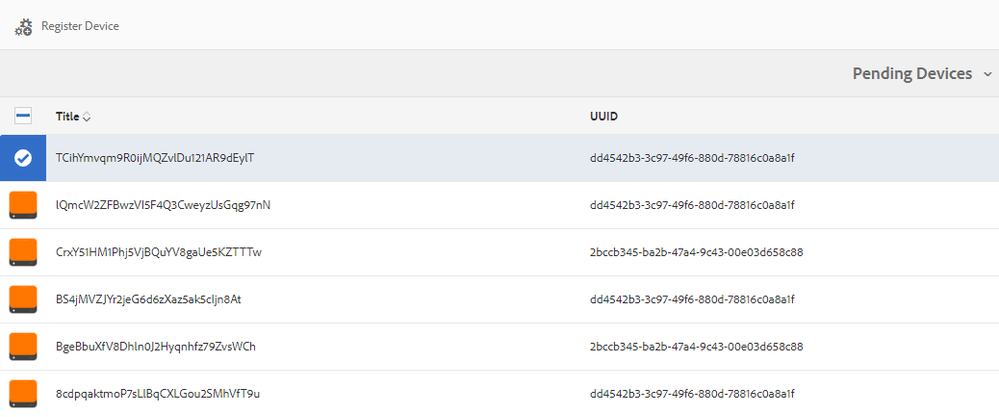
Task: Select the orange device icon for BS4jMVZJYr2jeG6d6zXaz5ak5cIjn8At
Action: (23, 299)
